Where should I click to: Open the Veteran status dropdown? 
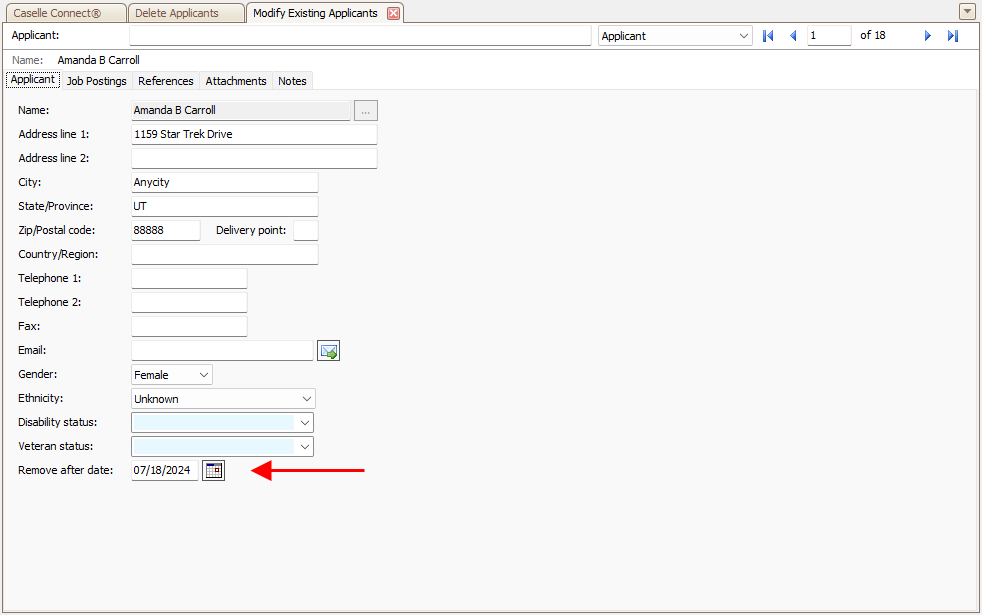coord(306,447)
